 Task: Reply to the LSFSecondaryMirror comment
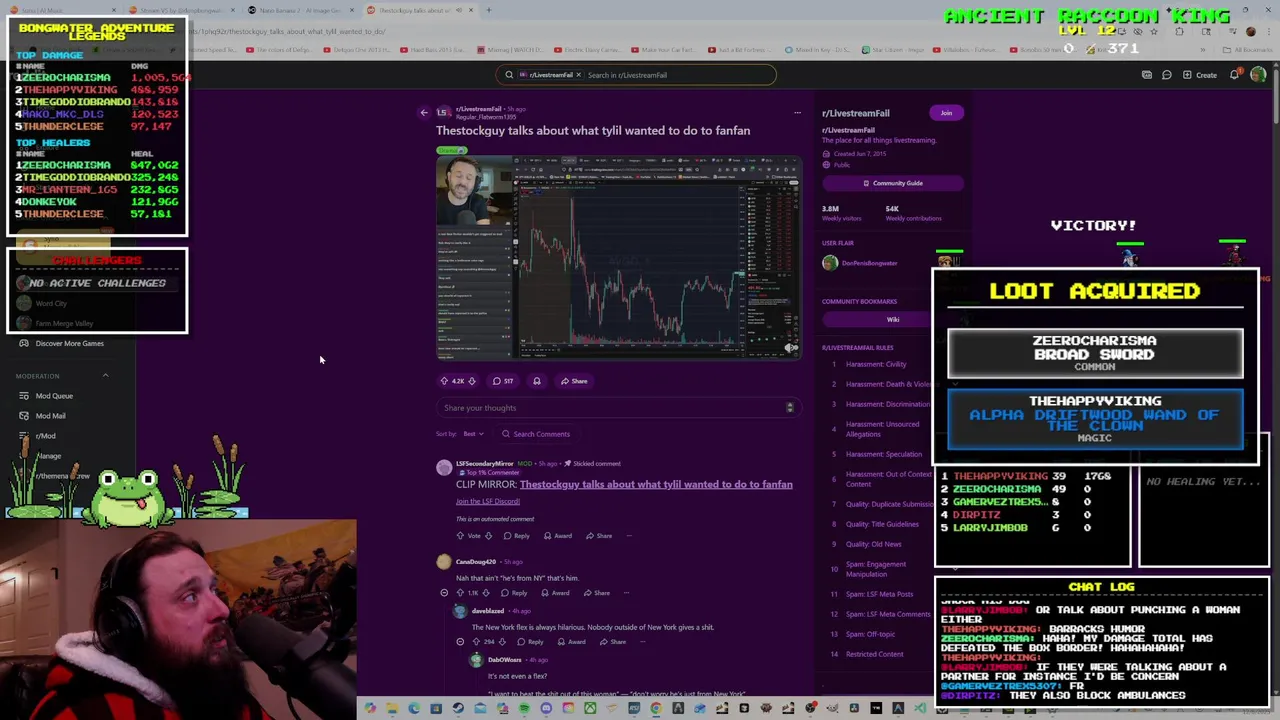coord(516,536)
